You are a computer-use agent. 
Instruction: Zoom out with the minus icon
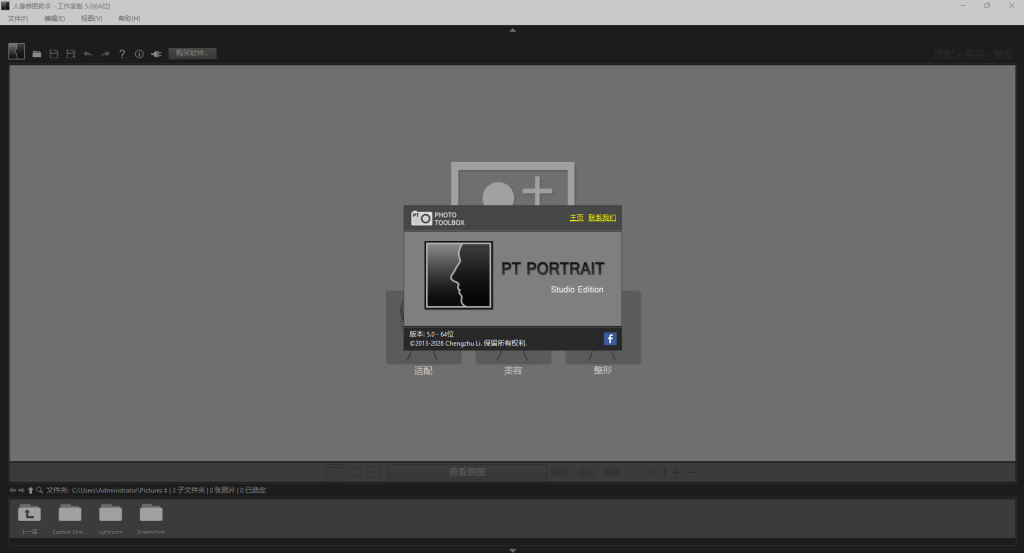692,472
